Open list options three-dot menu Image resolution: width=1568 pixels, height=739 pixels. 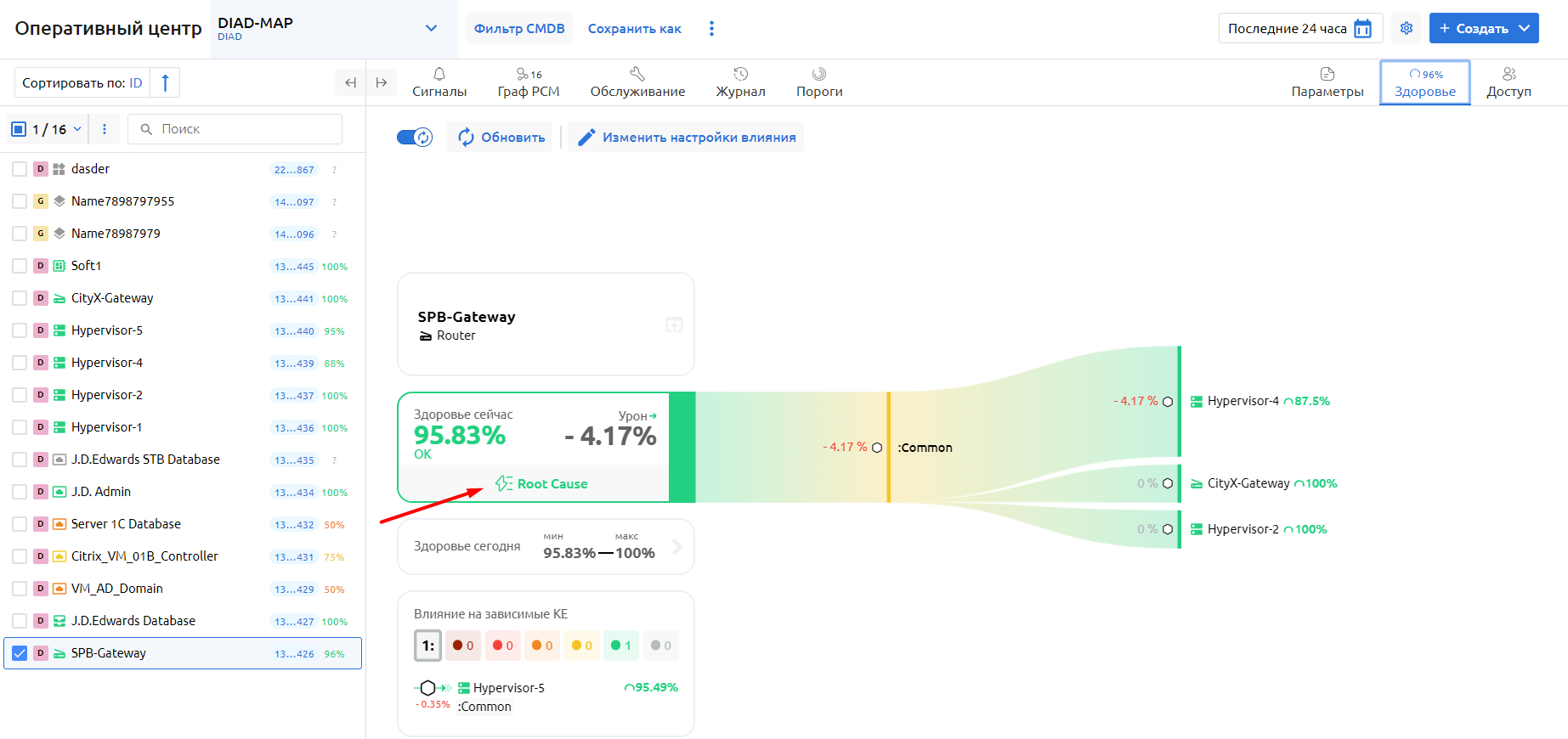[x=105, y=129]
